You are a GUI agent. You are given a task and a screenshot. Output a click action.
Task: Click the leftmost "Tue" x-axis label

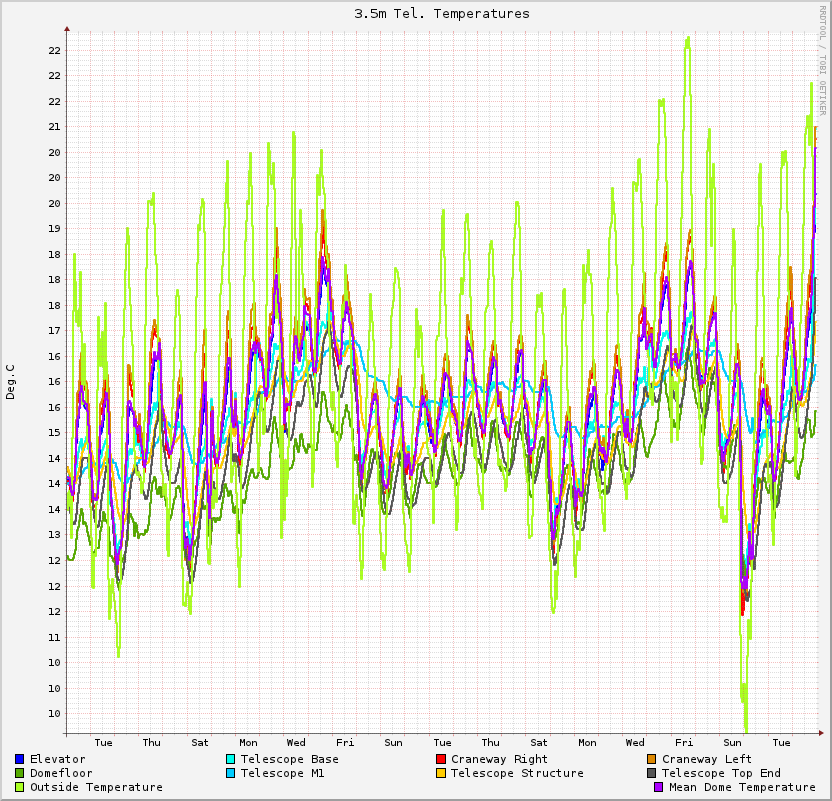(103, 742)
